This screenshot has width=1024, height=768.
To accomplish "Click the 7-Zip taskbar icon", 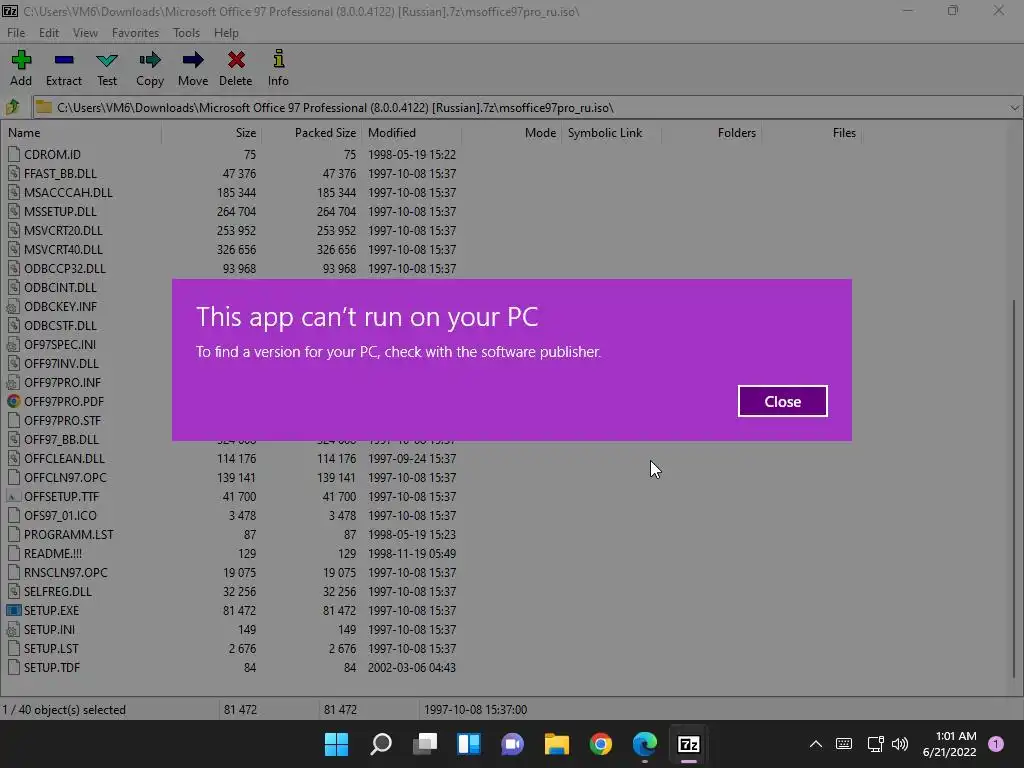I will (x=689, y=744).
